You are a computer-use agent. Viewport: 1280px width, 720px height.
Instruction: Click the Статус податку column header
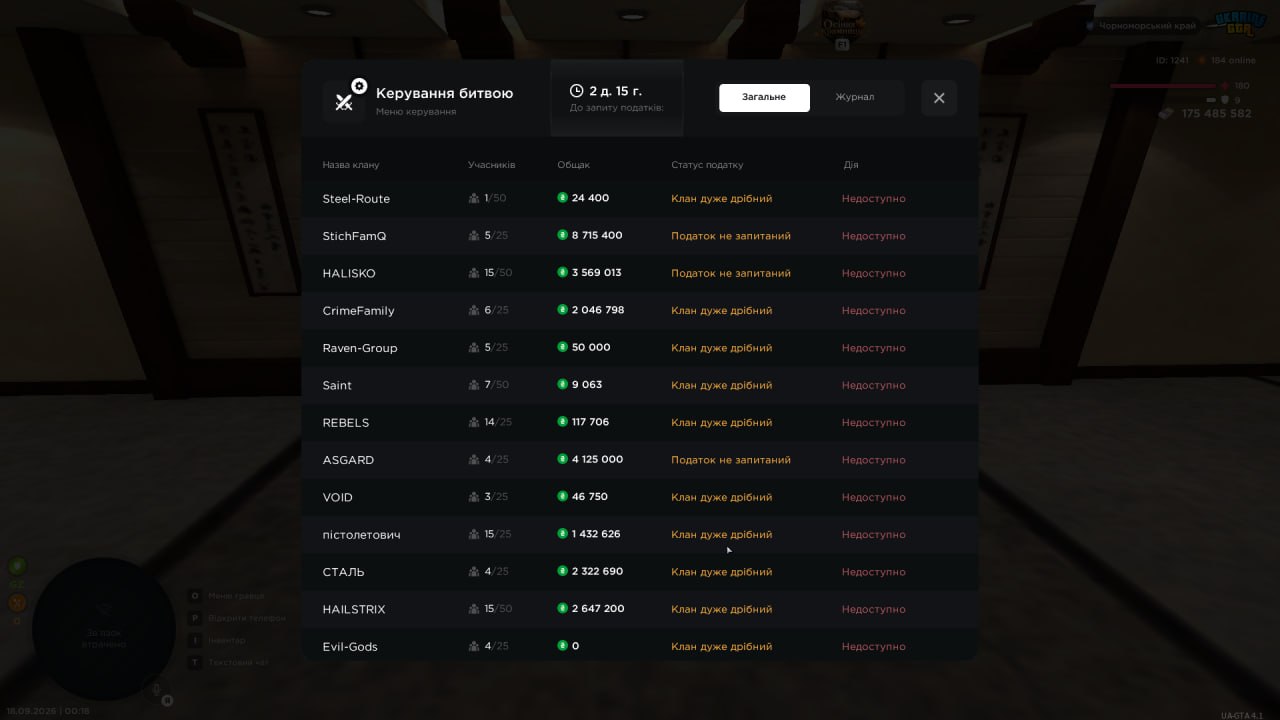point(707,165)
